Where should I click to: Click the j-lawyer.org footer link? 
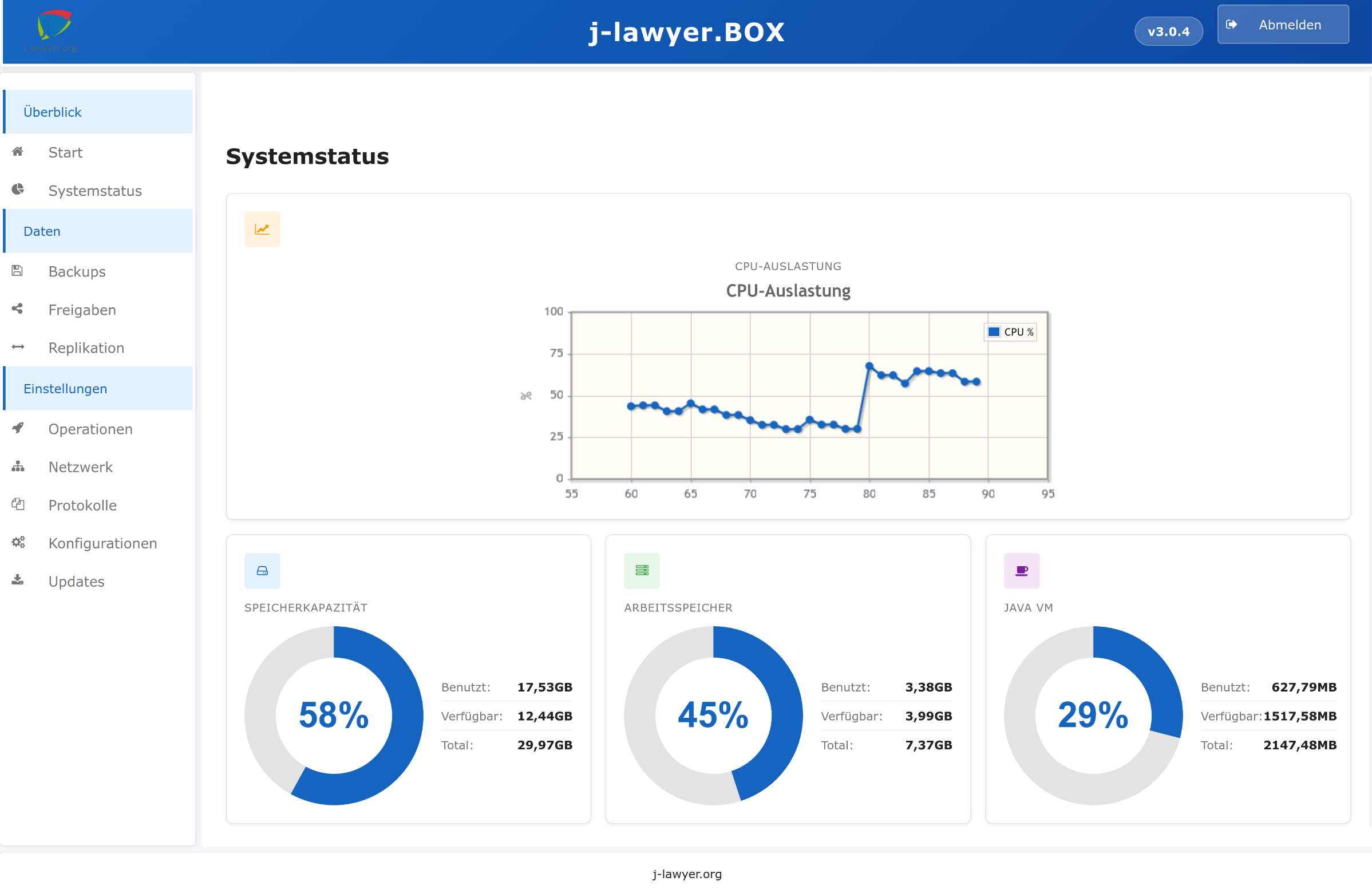click(687, 874)
